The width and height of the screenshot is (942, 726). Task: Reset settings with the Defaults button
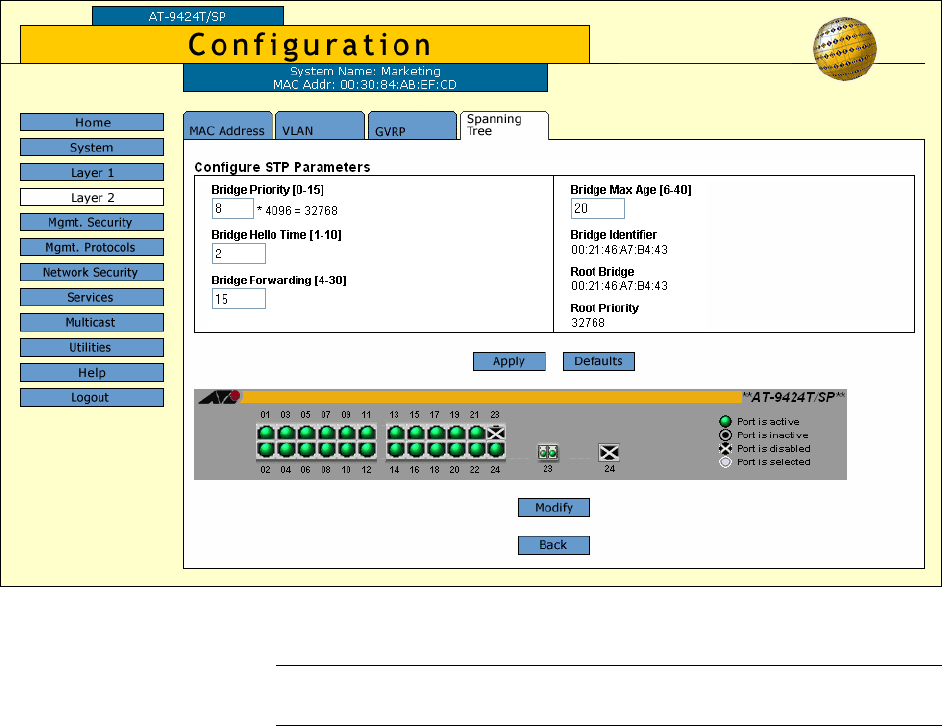pyautogui.click(x=598, y=361)
